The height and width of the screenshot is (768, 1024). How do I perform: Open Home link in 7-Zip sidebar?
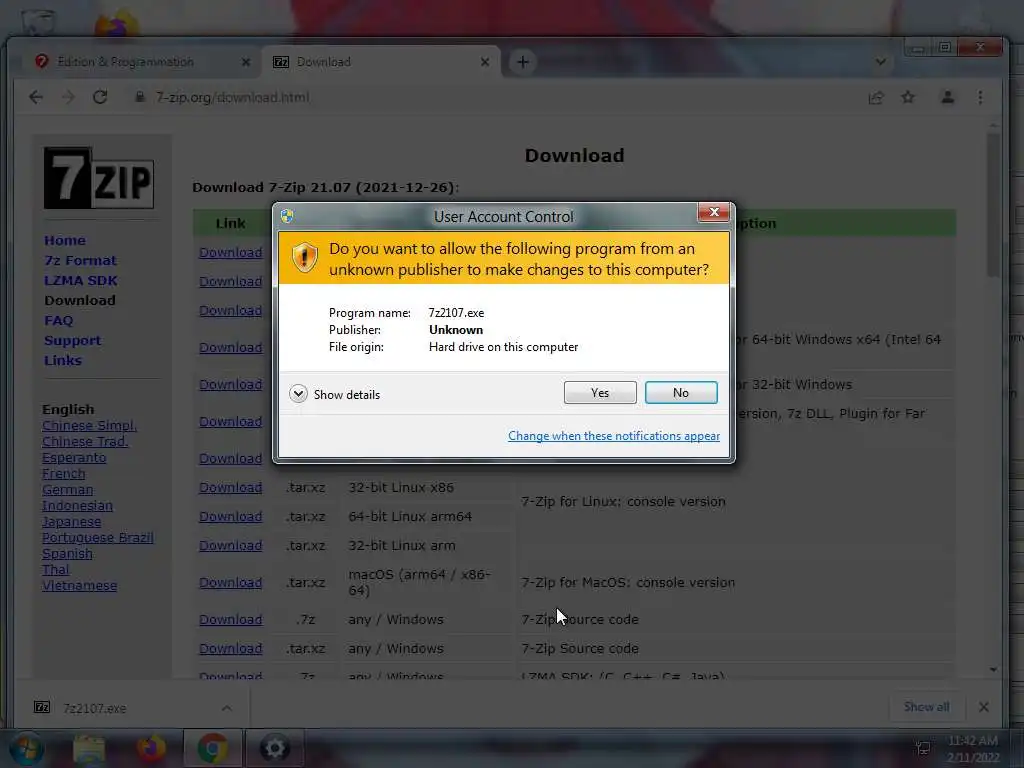[x=65, y=240]
